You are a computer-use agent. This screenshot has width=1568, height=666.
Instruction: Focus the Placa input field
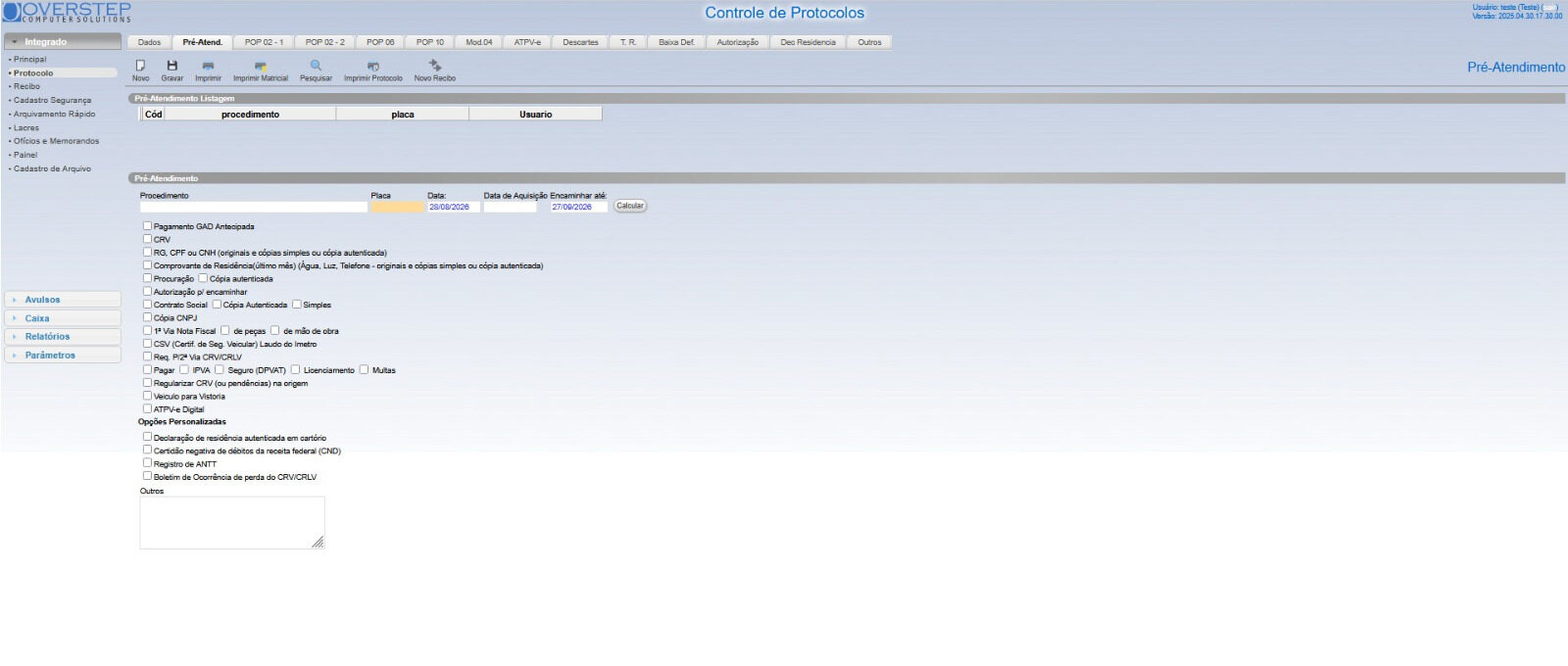pyautogui.click(x=398, y=207)
